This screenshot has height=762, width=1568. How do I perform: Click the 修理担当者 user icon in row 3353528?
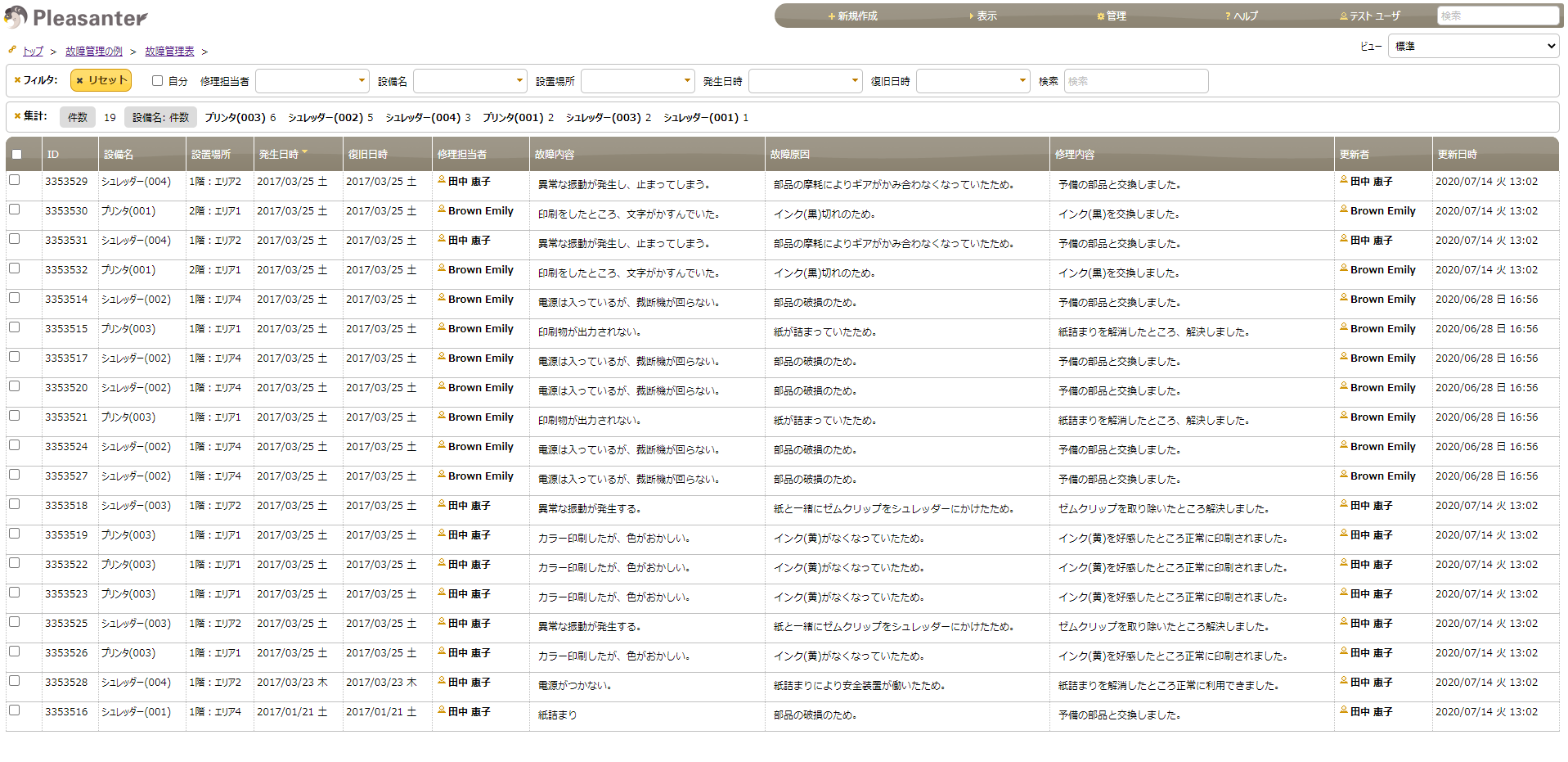pos(442,680)
